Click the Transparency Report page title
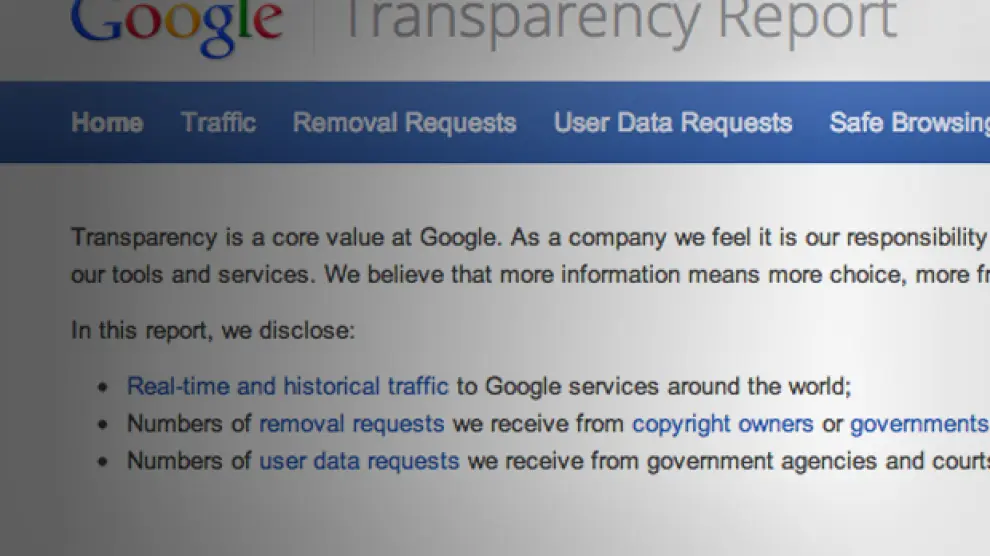The height and width of the screenshot is (556, 990). [620, 22]
